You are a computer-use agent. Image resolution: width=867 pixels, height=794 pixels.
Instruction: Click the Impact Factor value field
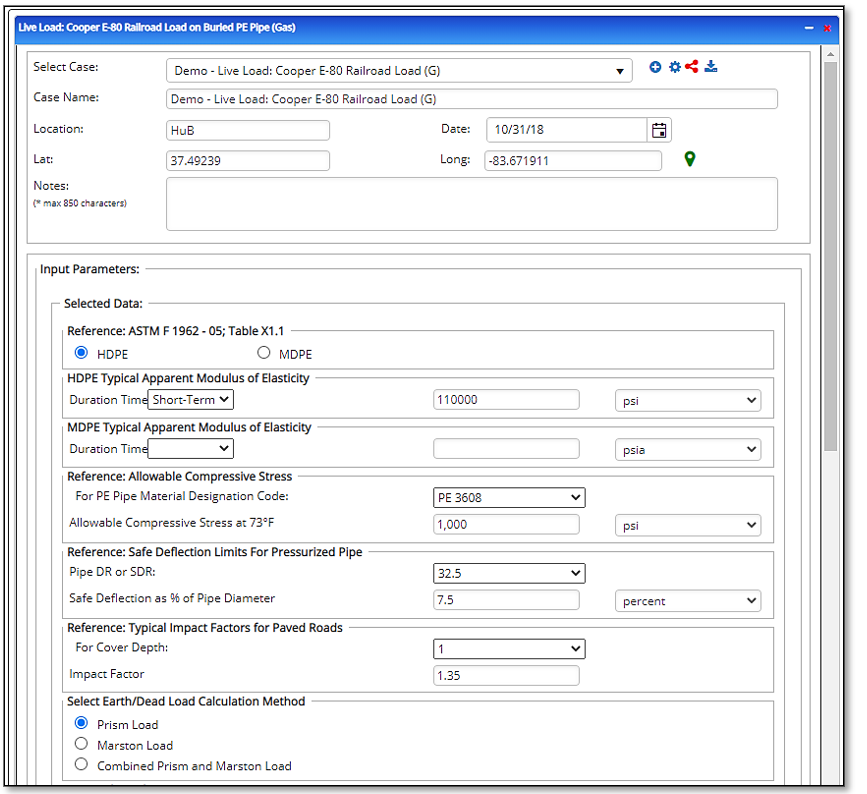505,675
